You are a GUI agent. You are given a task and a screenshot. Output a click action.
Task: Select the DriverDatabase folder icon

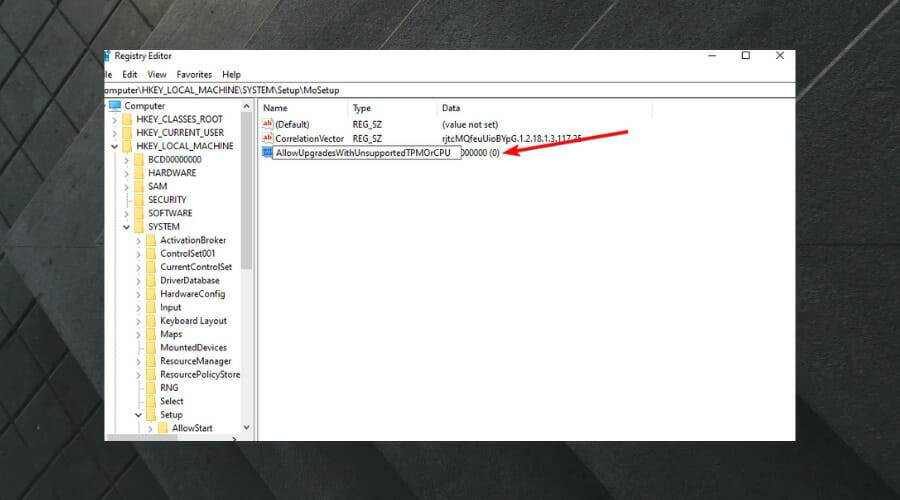(x=151, y=281)
